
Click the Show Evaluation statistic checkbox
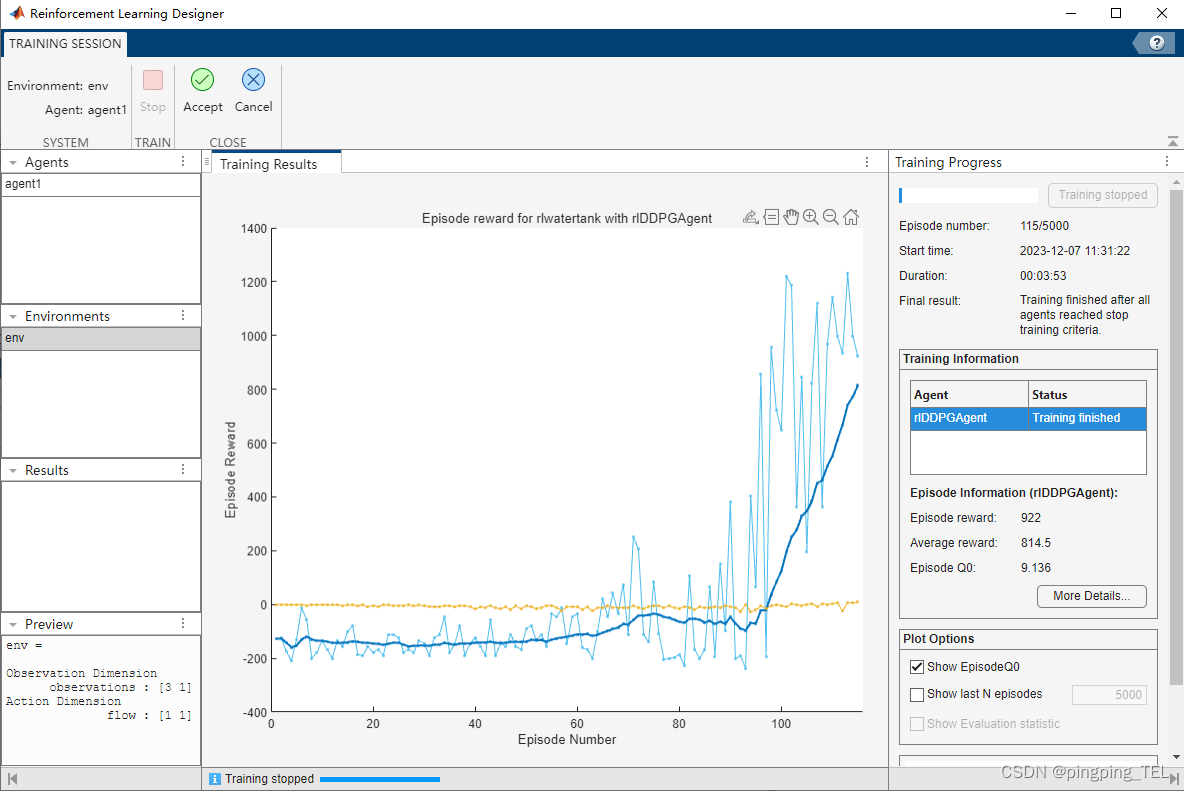coord(917,724)
